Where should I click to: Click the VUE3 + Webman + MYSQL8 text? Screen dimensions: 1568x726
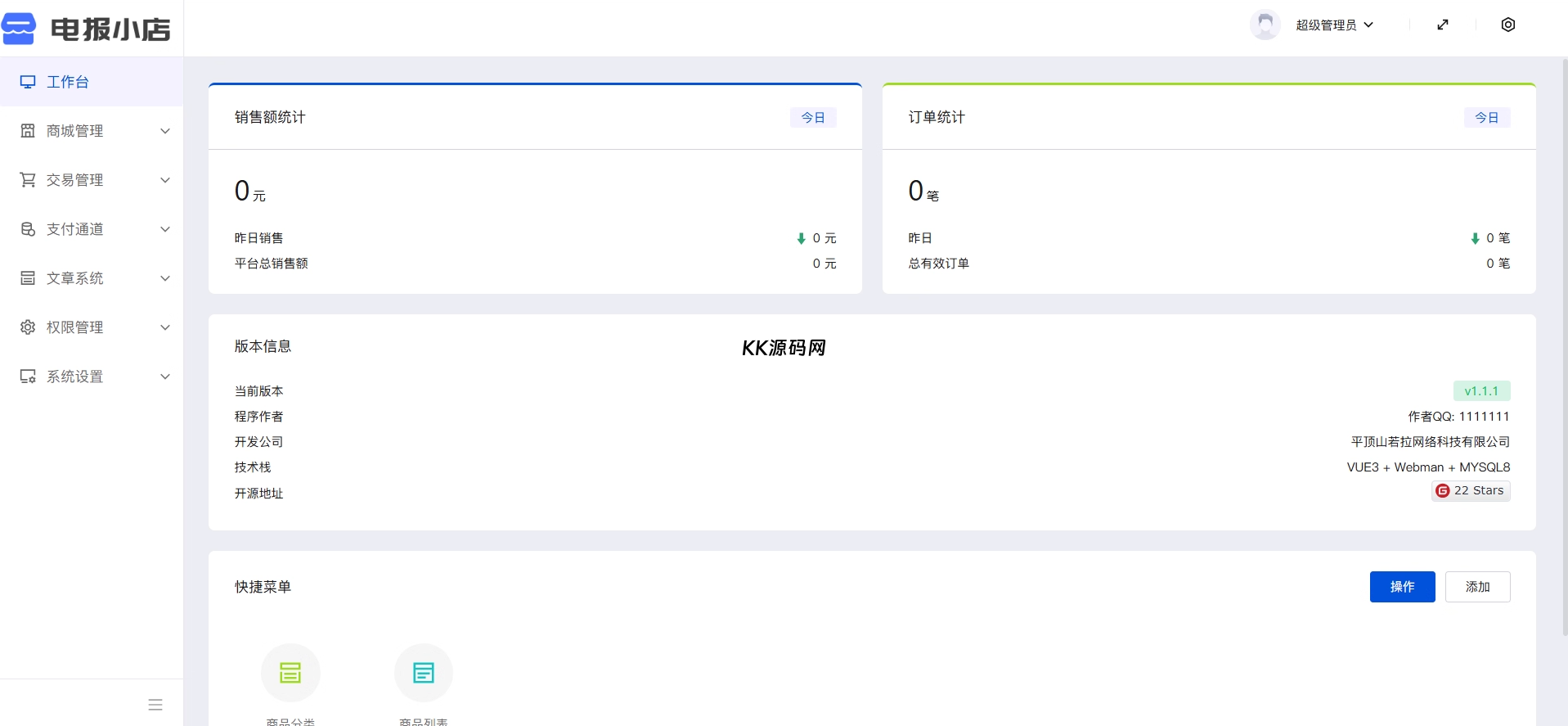[x=1428, y=467]
